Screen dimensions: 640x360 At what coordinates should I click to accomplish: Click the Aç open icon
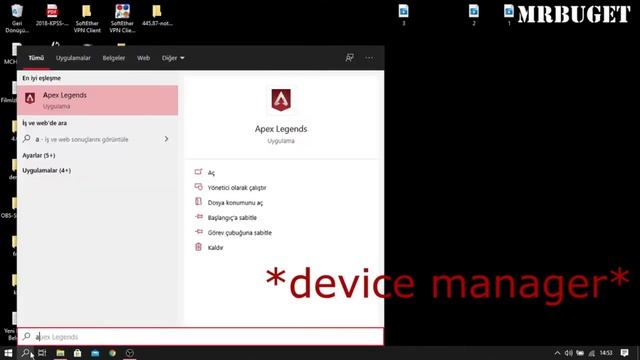pos(198,172)
